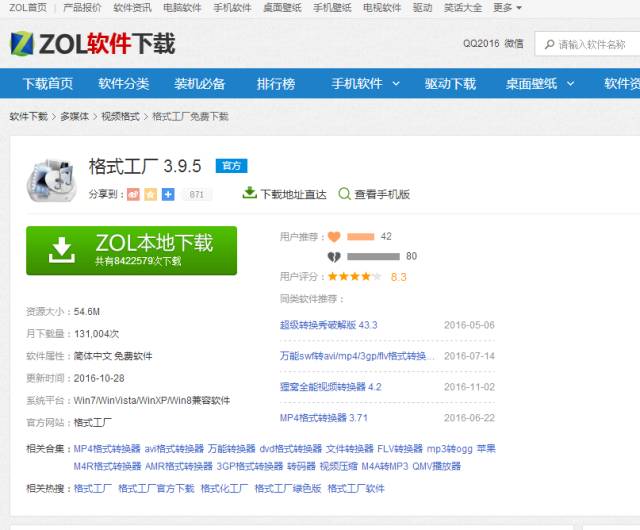Click 驱动 in the top bar
The width and height of the screenshot is (640, 530).
(422, 7)
